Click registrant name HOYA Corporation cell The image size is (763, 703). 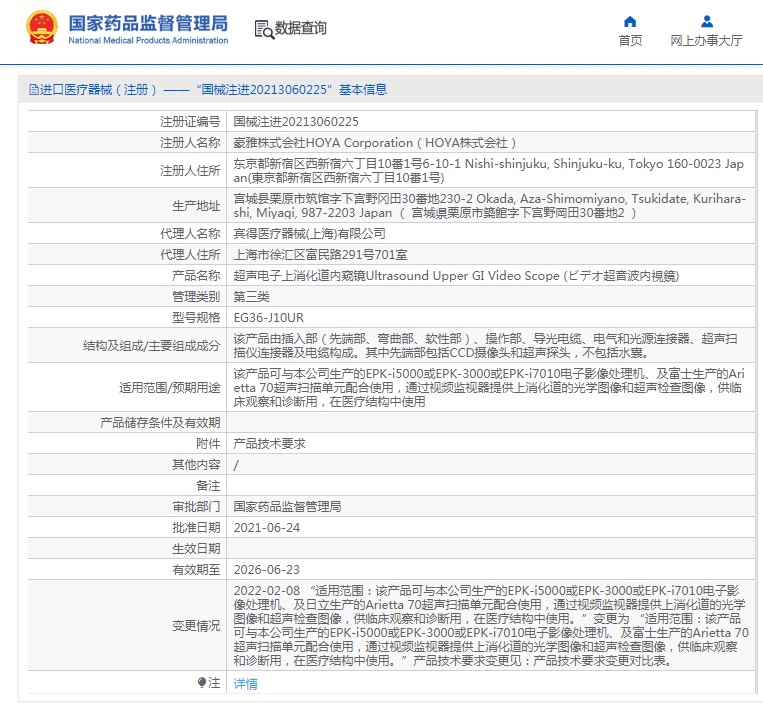point(375,143)
